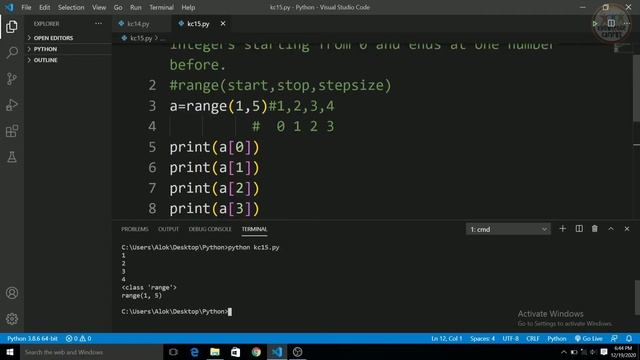The width and height of the screenshot is (640, 360).
Task: Kill the terminal with trash icon
Action: coord(595,229)
